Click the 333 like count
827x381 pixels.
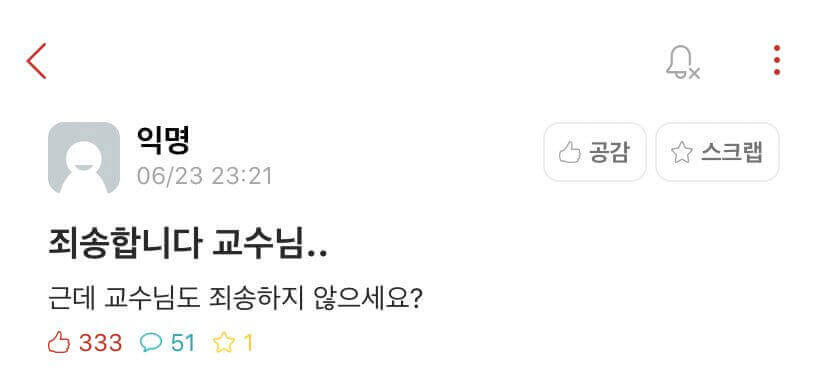(101, 343)
